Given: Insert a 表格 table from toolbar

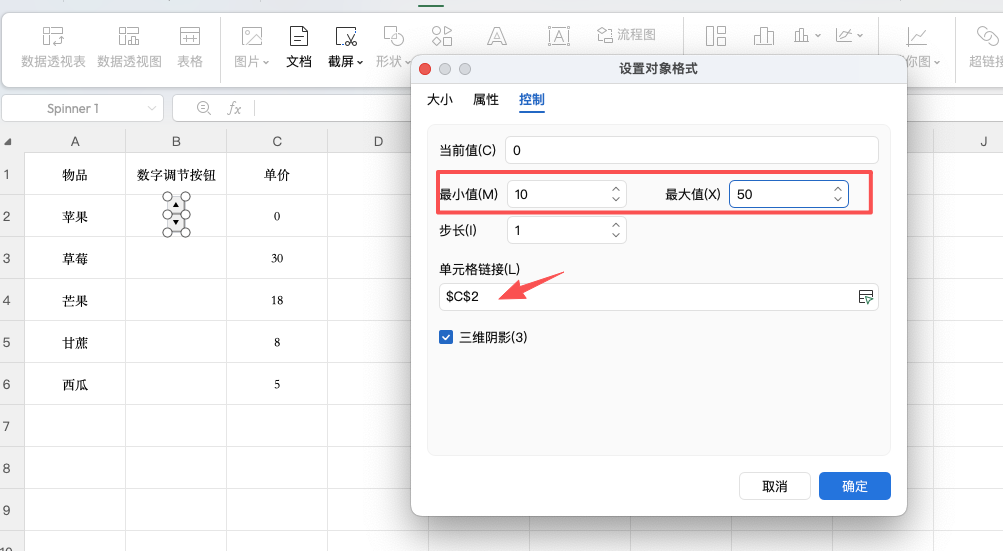Looking at the screenshot, I should tap(190, 37).
